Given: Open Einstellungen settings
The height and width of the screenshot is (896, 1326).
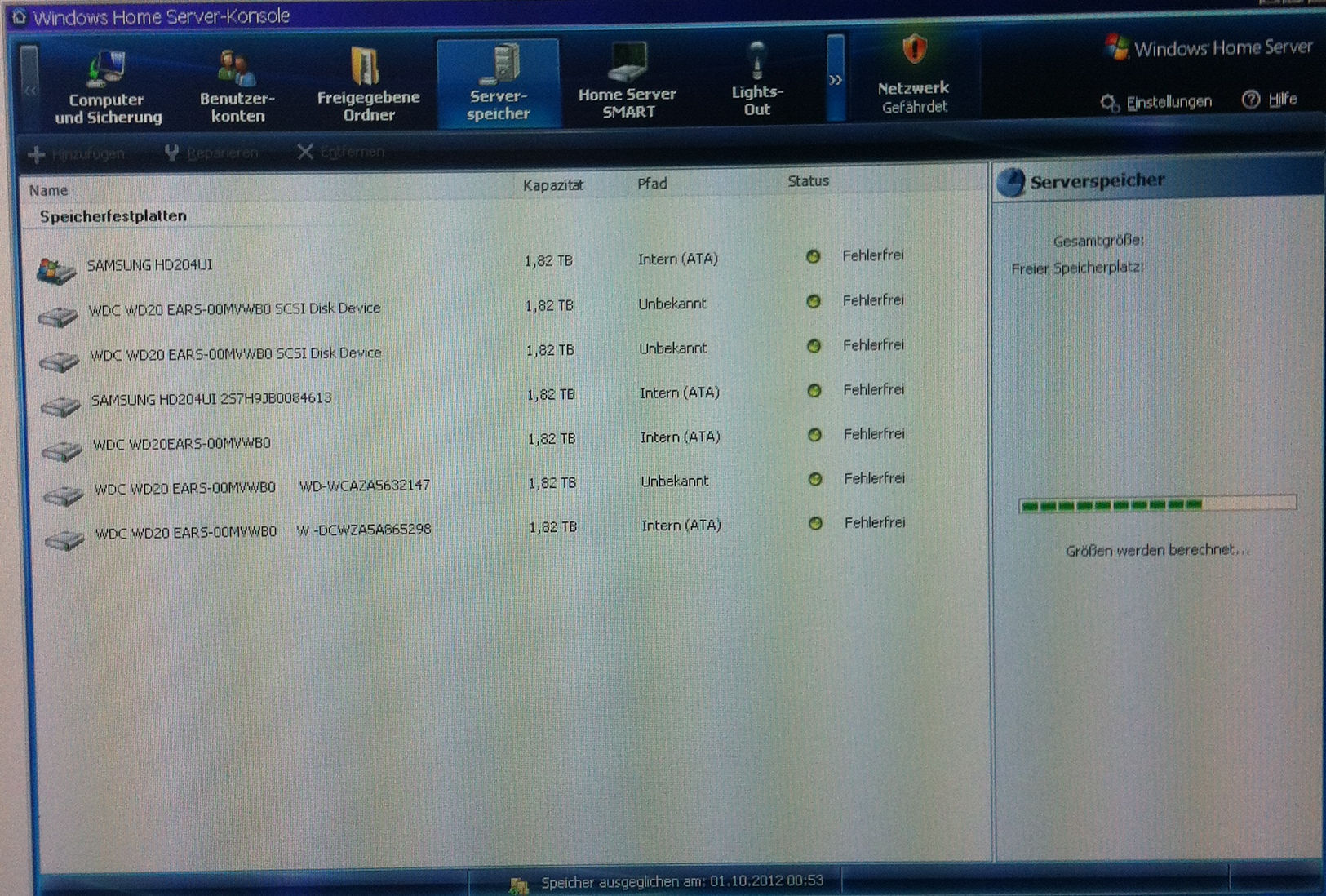Looking at the screenshot, I should pyautogui.click(x=1155, y=102).
